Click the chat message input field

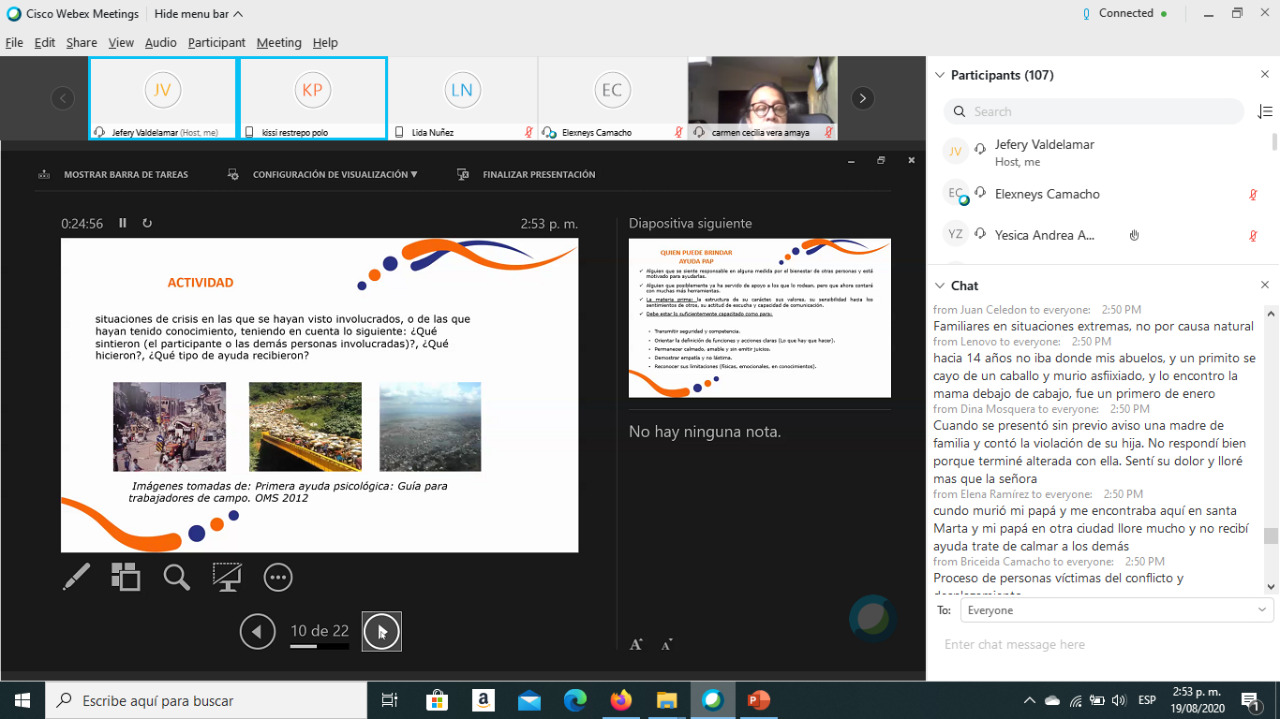(1100, 645)
